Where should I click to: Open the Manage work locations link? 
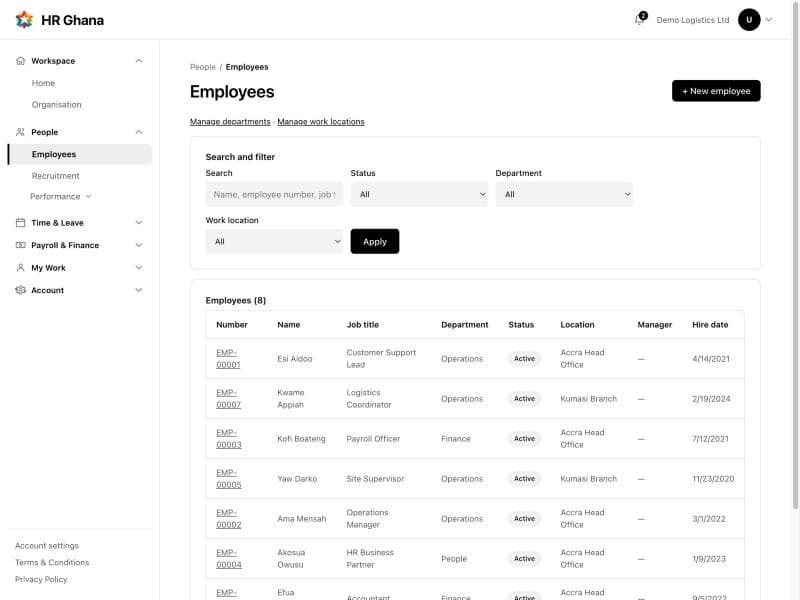pyautogui.click(x=321, y=121)
